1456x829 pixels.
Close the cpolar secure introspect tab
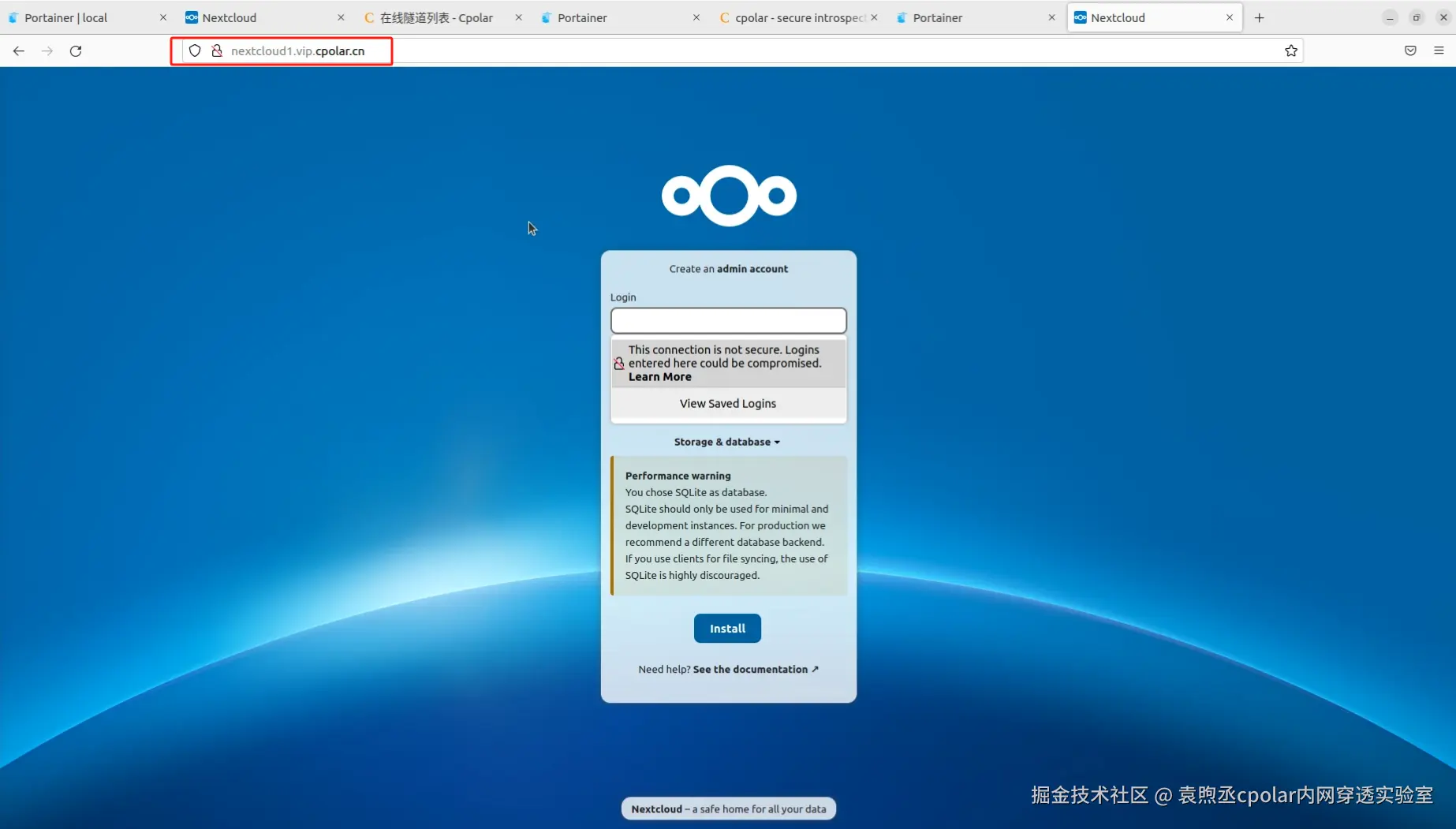[874, 17]
